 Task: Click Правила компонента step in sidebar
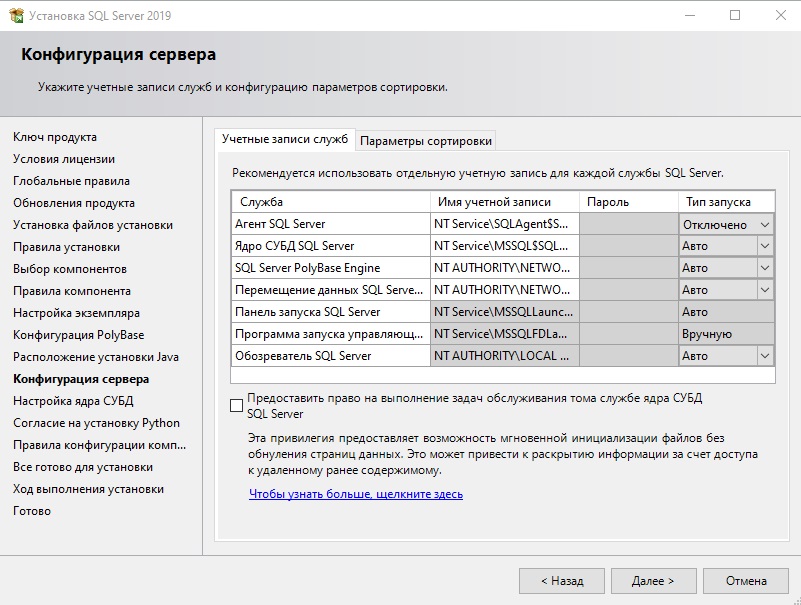pos(72,291)
